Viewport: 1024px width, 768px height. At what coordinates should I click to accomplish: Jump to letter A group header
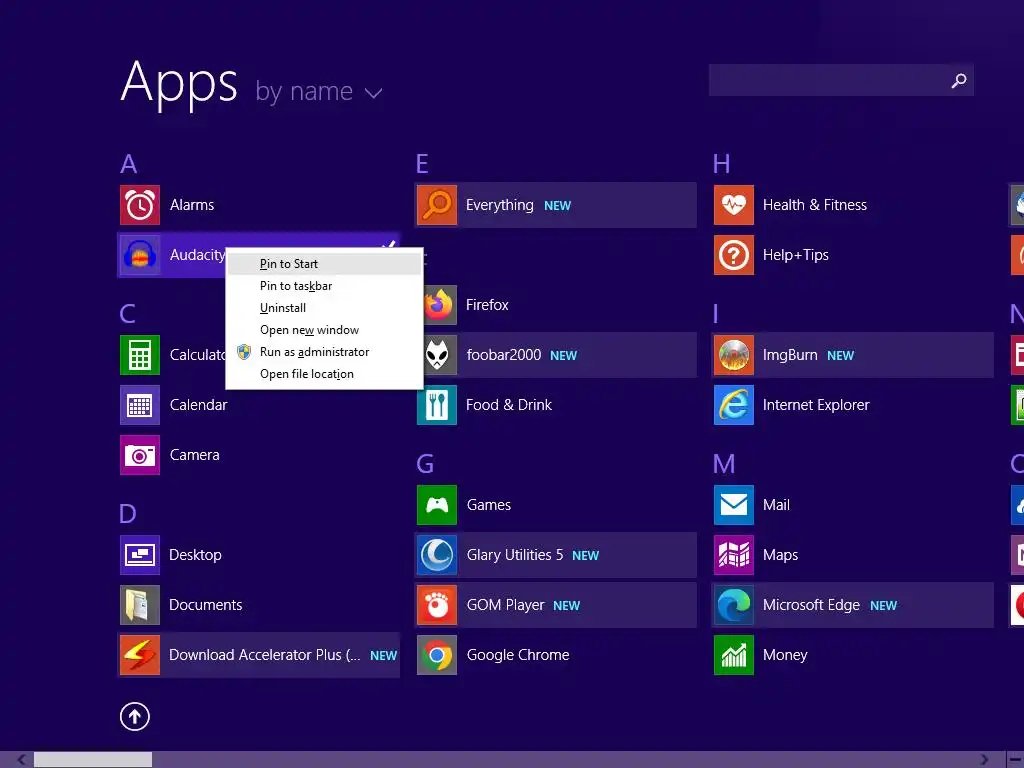(x=129, y=164)
